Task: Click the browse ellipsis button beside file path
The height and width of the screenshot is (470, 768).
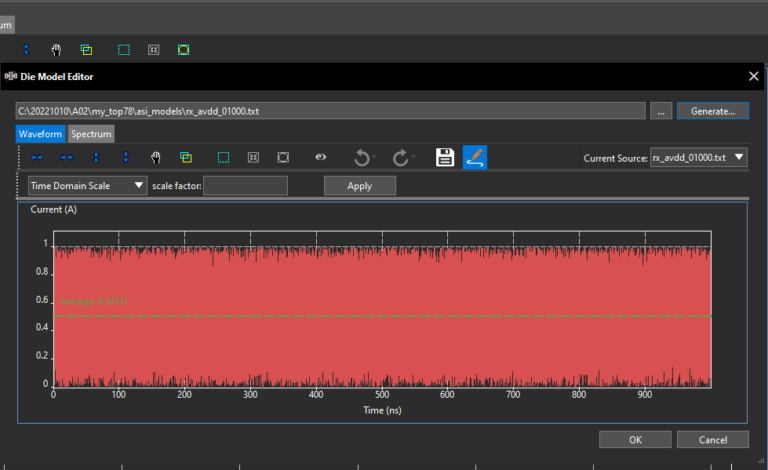Action: (x=661, y=111)
